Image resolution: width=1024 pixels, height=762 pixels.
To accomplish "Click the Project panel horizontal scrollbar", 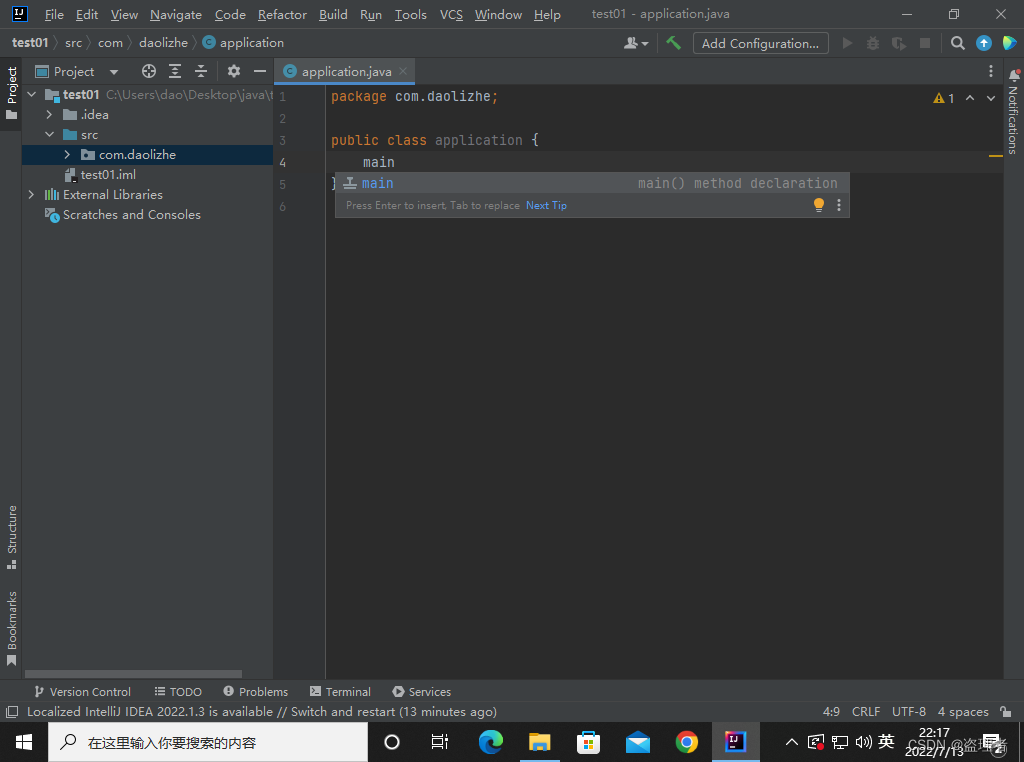I will pos(133,673).
